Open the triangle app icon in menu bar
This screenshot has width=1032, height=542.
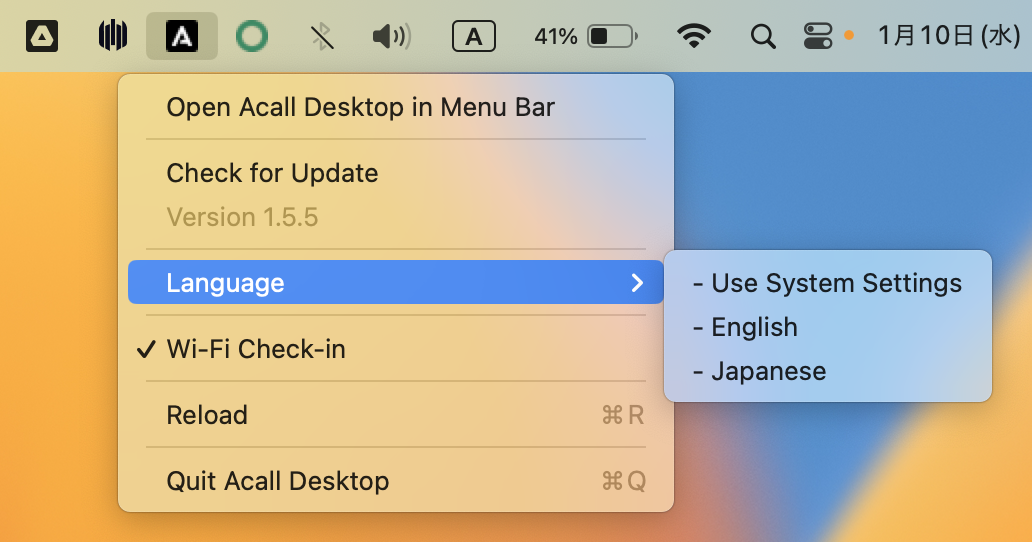pos(42,36)
